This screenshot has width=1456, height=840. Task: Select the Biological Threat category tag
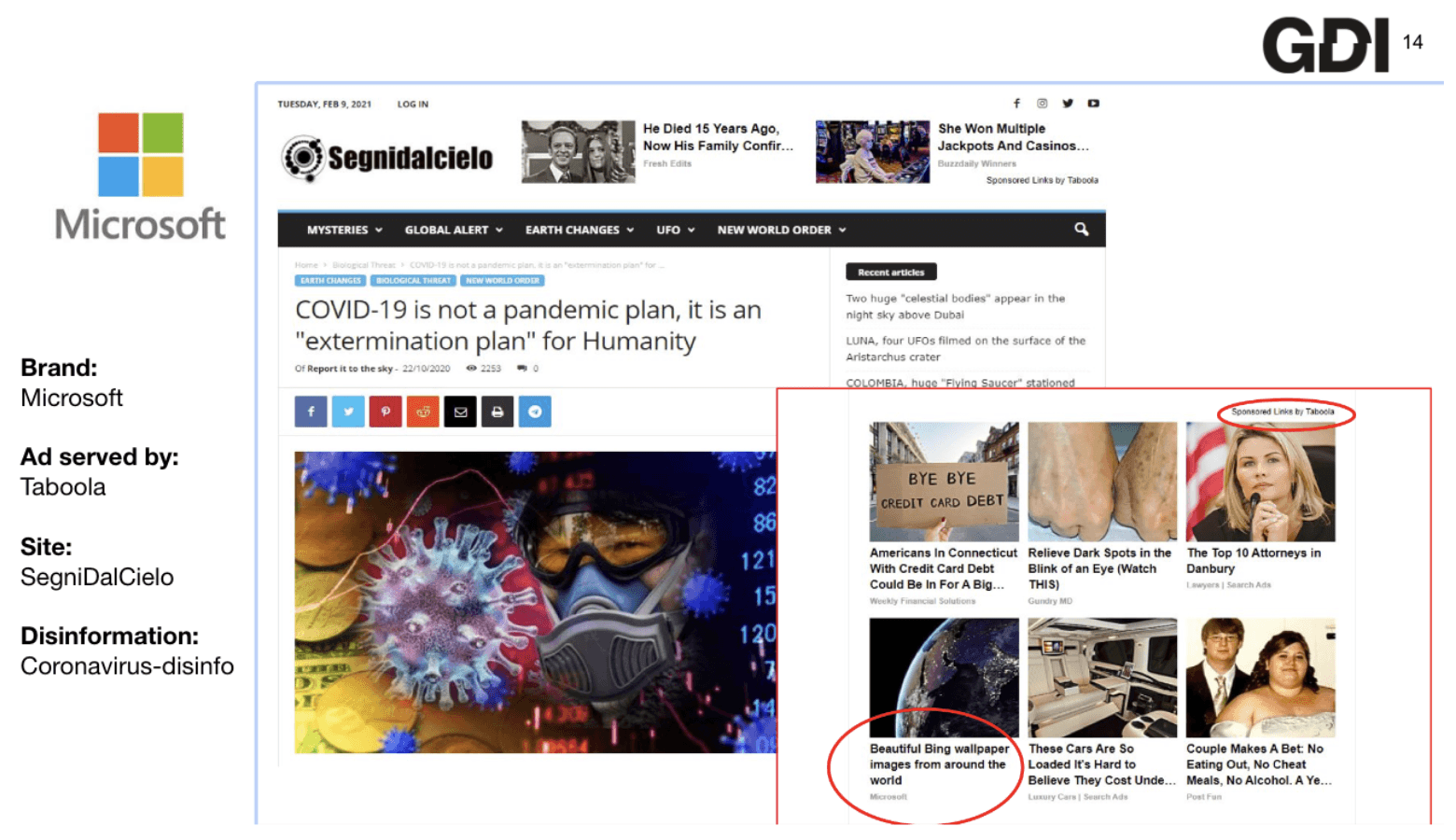[x=413, y=281]
